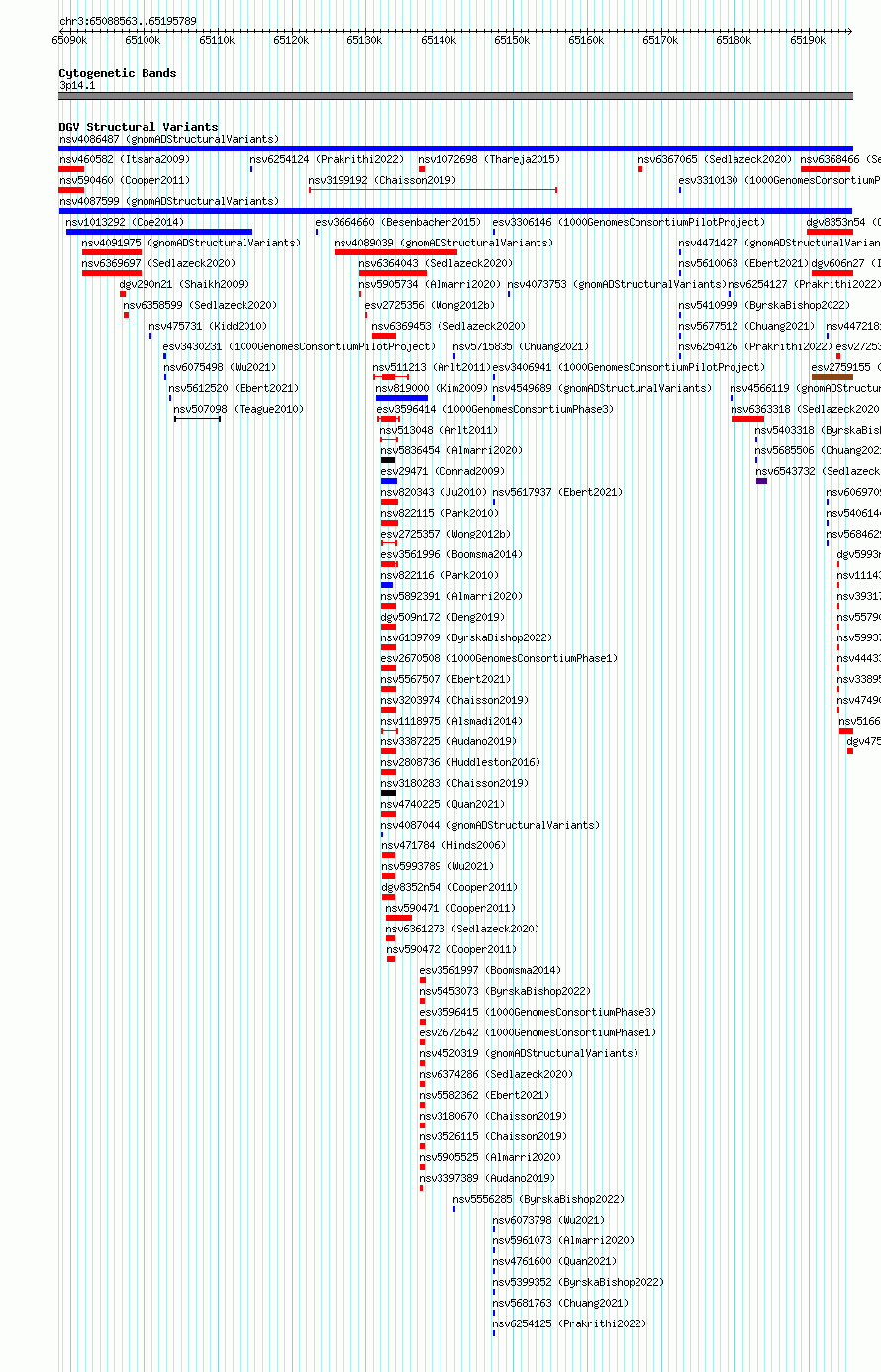Click nsv6358599 (Sedlazeck2020) label
Viewport: 881px width, 1372px height.
[200, 305]
